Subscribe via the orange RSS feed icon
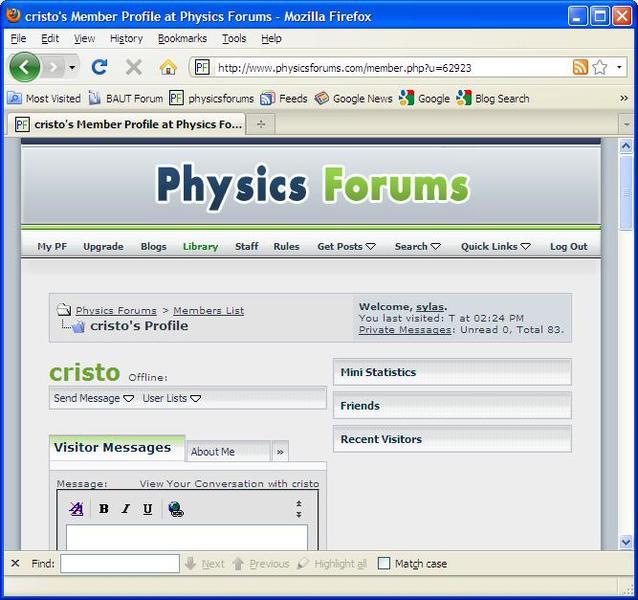Image resolution: width=638 pixels, height=600 pixels. tap(580, 67)
